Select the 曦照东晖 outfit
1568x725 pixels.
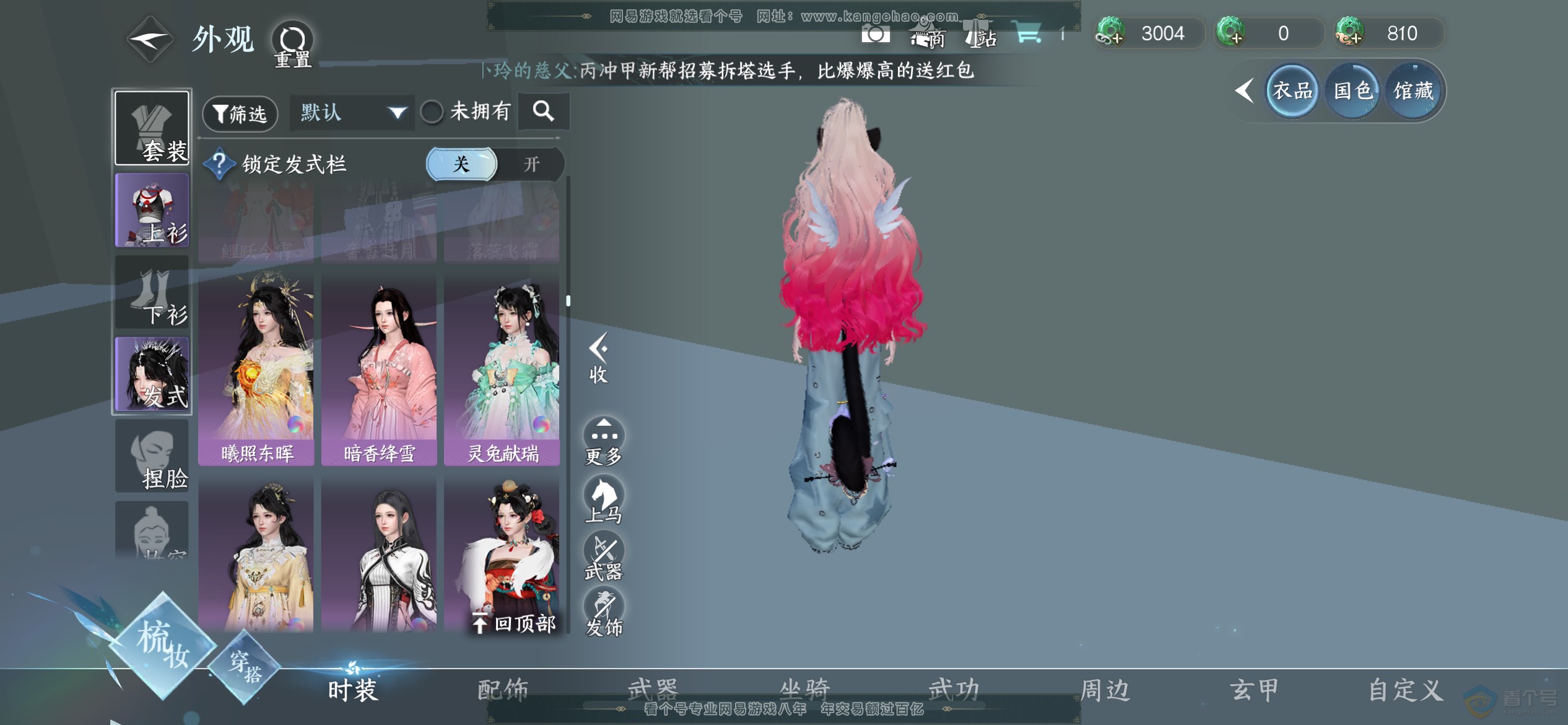256,369
